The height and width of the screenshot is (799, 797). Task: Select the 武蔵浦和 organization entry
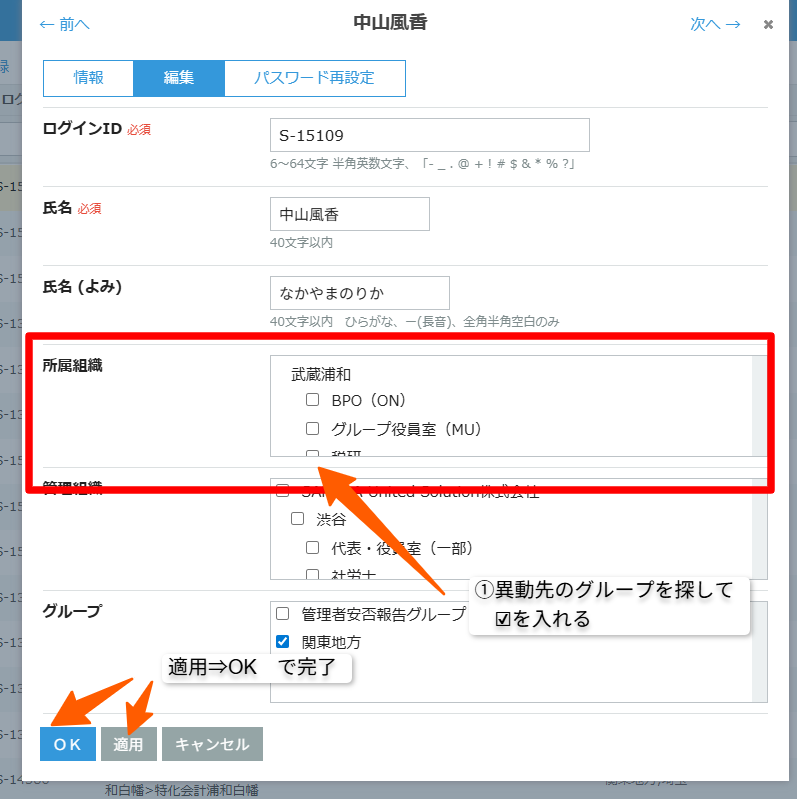click(x=320, y=374)
